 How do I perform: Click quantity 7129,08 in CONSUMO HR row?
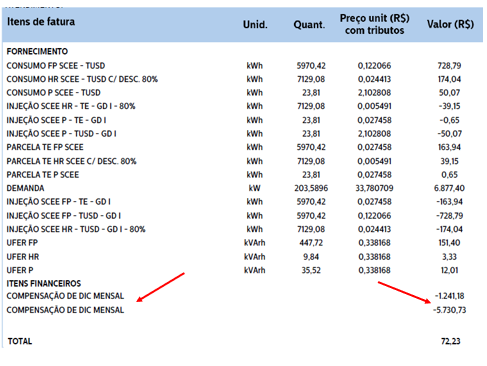pyautogui.click(x=311, y=79)
